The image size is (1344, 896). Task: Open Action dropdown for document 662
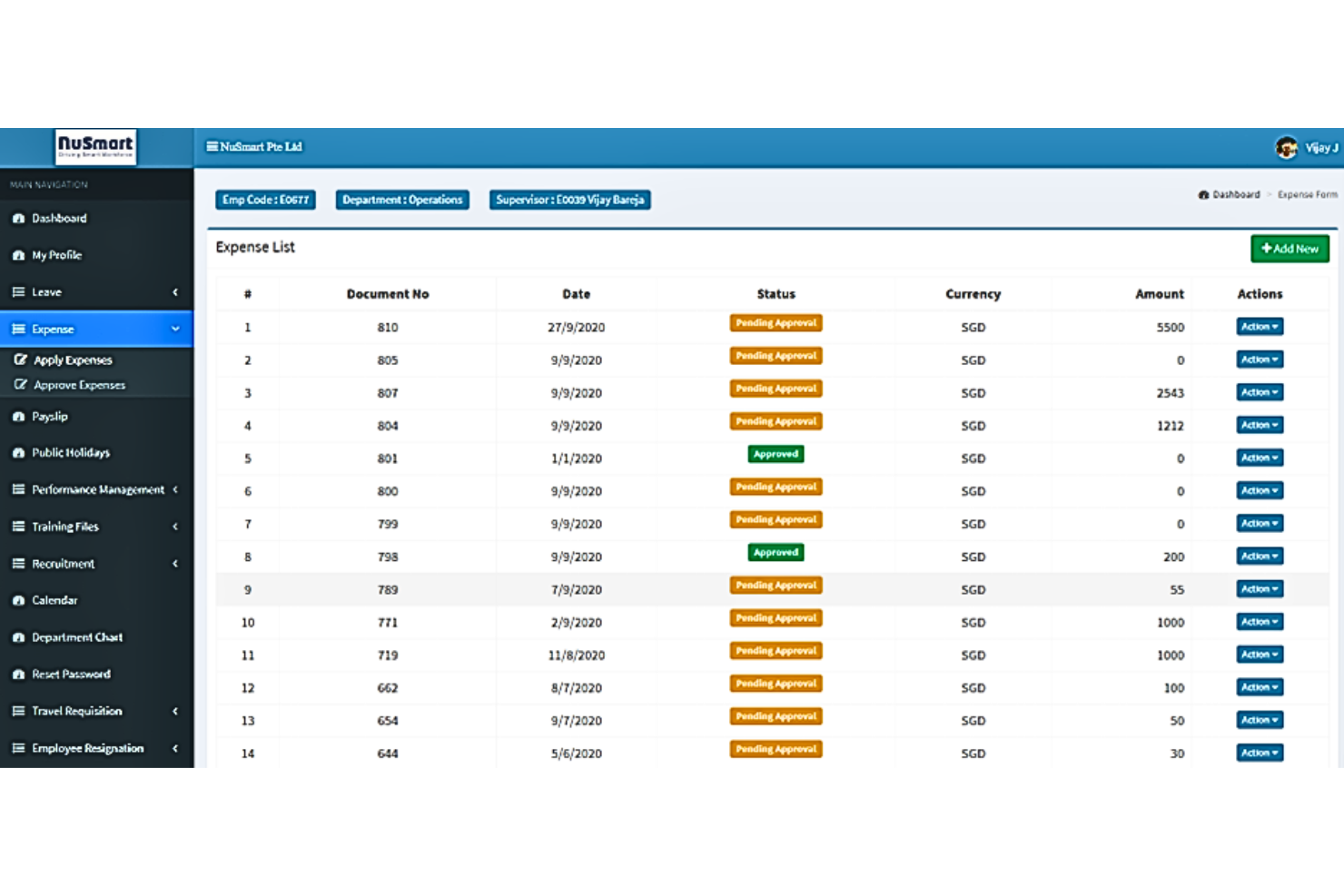1260,687
